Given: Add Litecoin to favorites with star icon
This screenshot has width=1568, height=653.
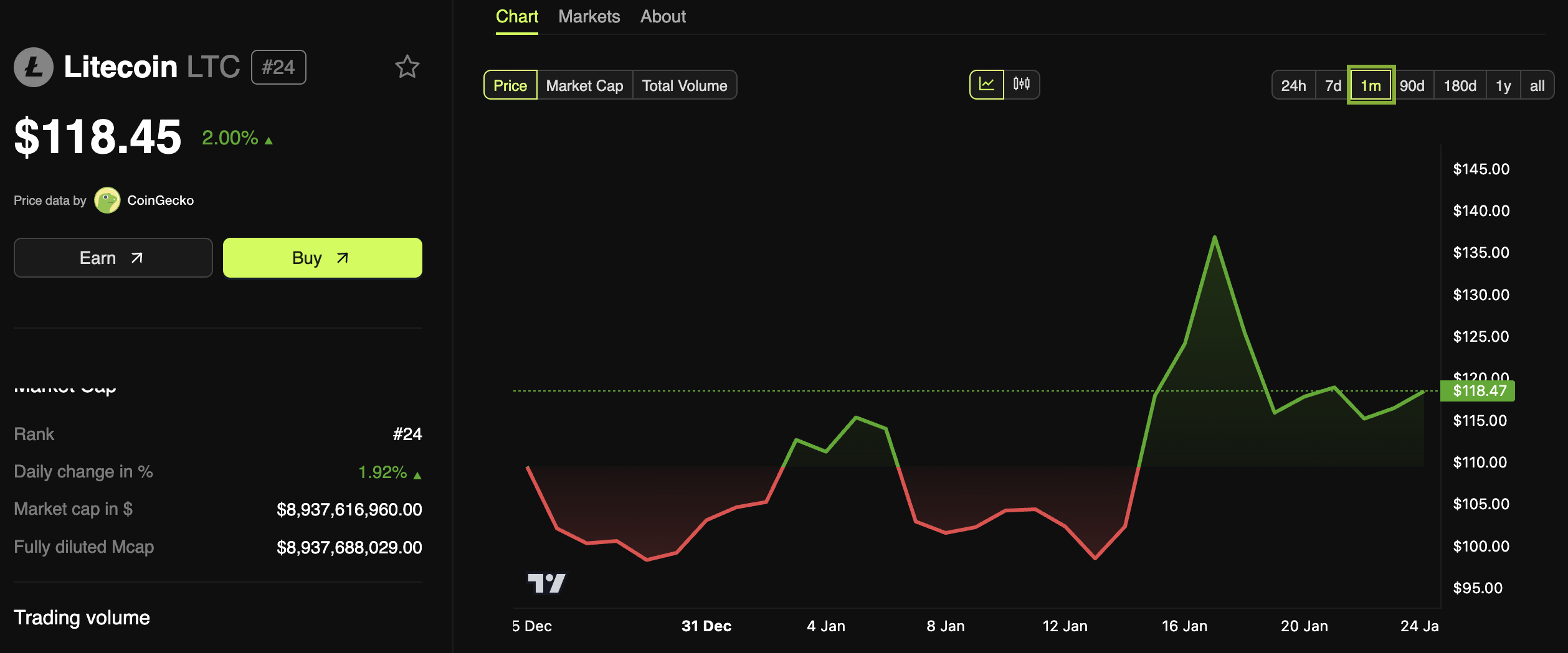Looking at the screenshot, I should click(407, 67).
